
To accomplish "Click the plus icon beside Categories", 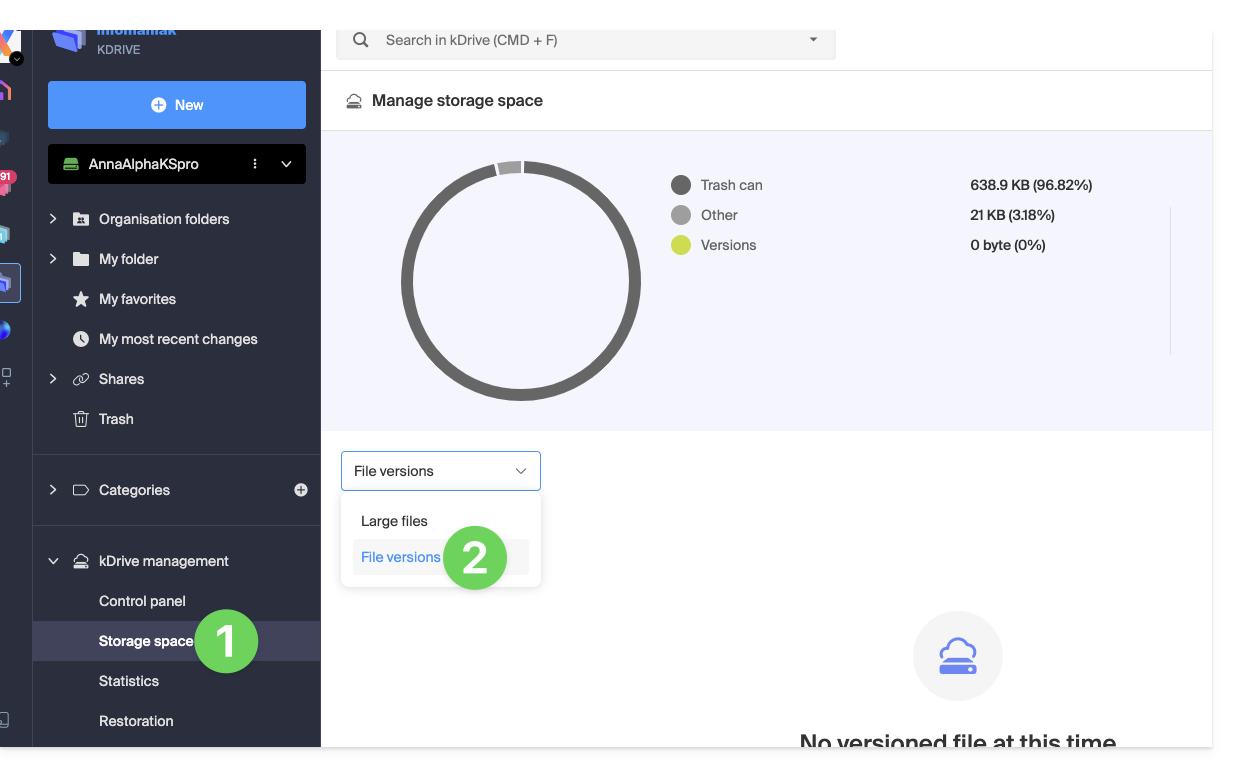I will pyautogui.click(x=301, y=490).
